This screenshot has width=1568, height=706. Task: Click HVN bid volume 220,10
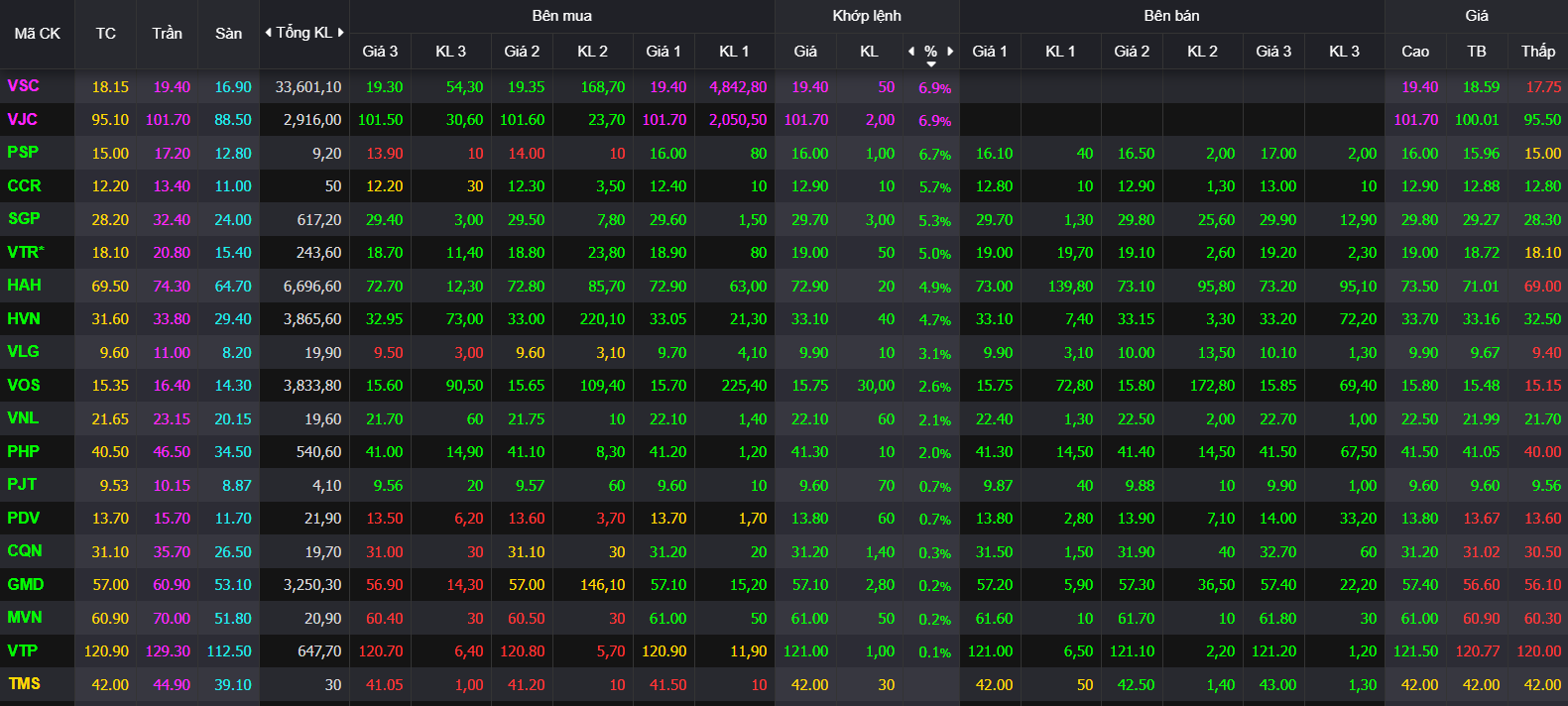[x=603, y=319]
